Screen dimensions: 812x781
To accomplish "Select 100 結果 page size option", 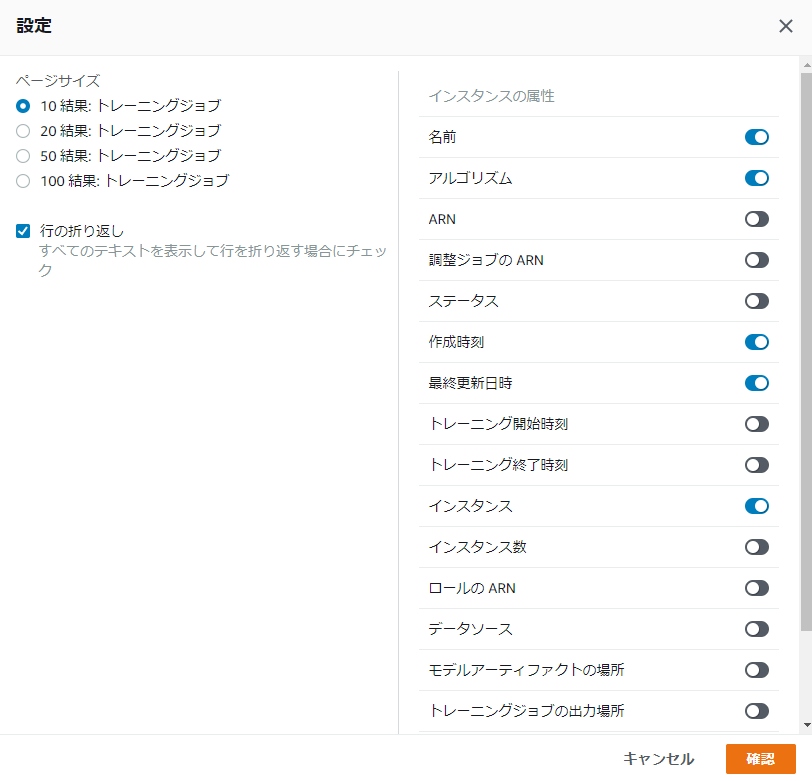I will [23, 181].
